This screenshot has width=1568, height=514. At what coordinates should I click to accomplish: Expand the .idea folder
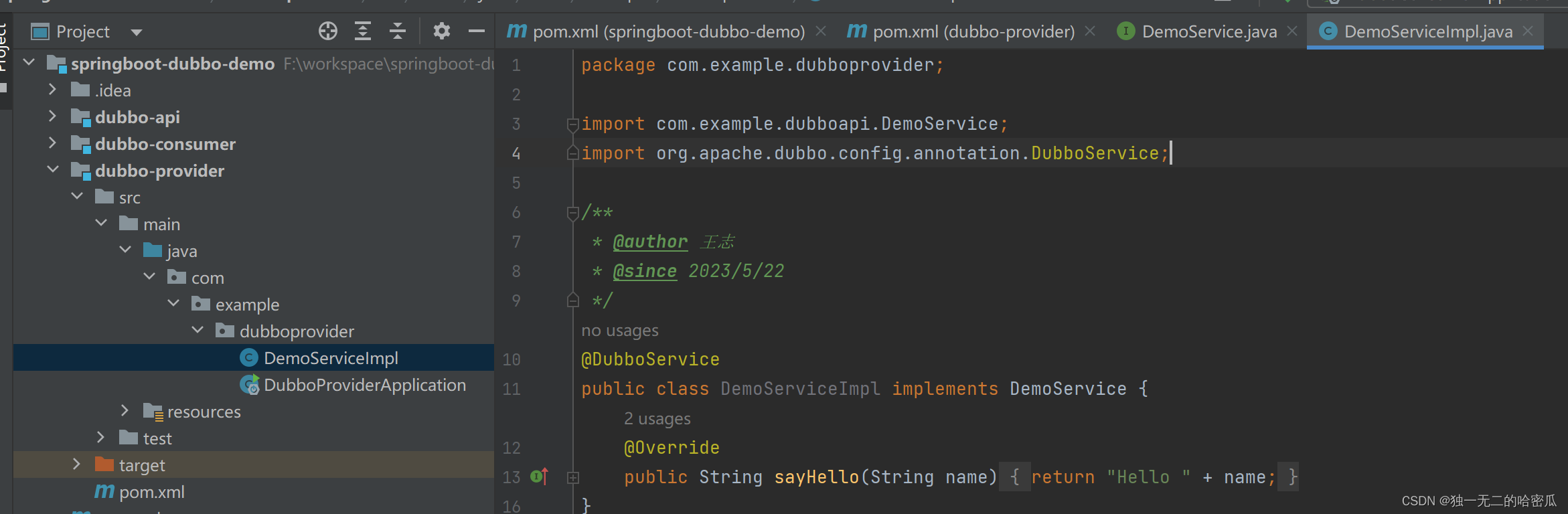53,90
